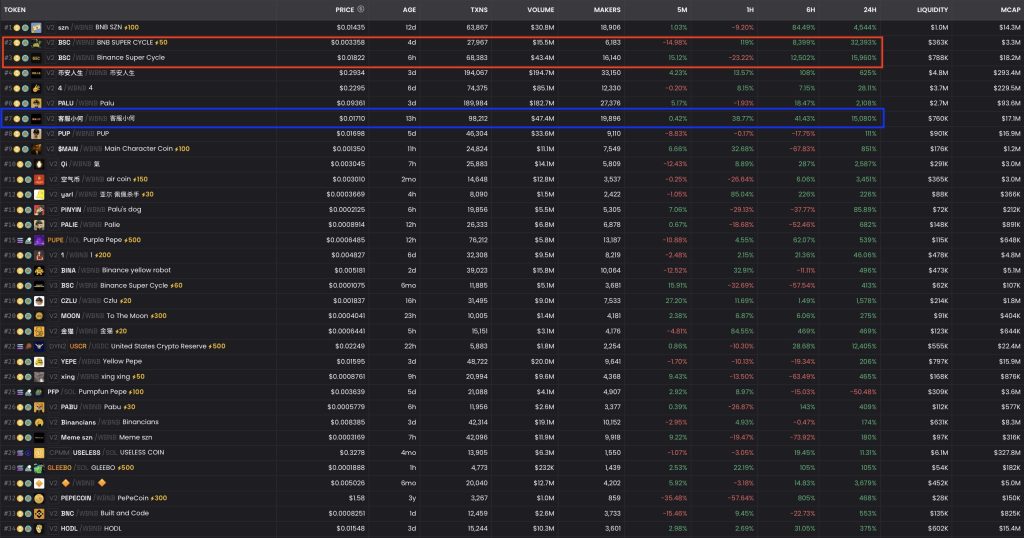Click the PEPECOIN token logo icon
The height and width of the screenshot is (538, 1024).
point(37,497)
